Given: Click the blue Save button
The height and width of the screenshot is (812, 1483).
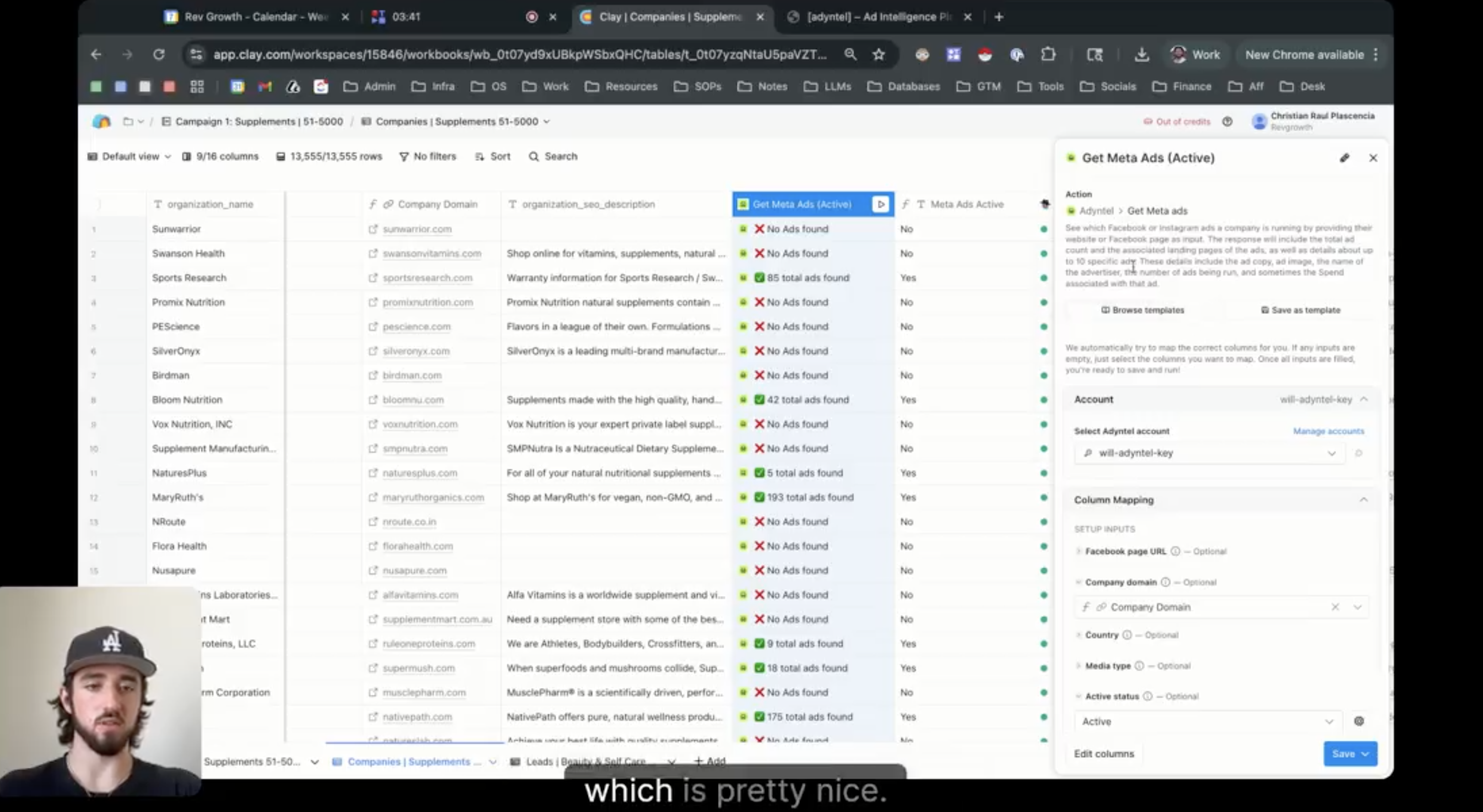Looking at the screenshot, I should (x=1343, y=754).
